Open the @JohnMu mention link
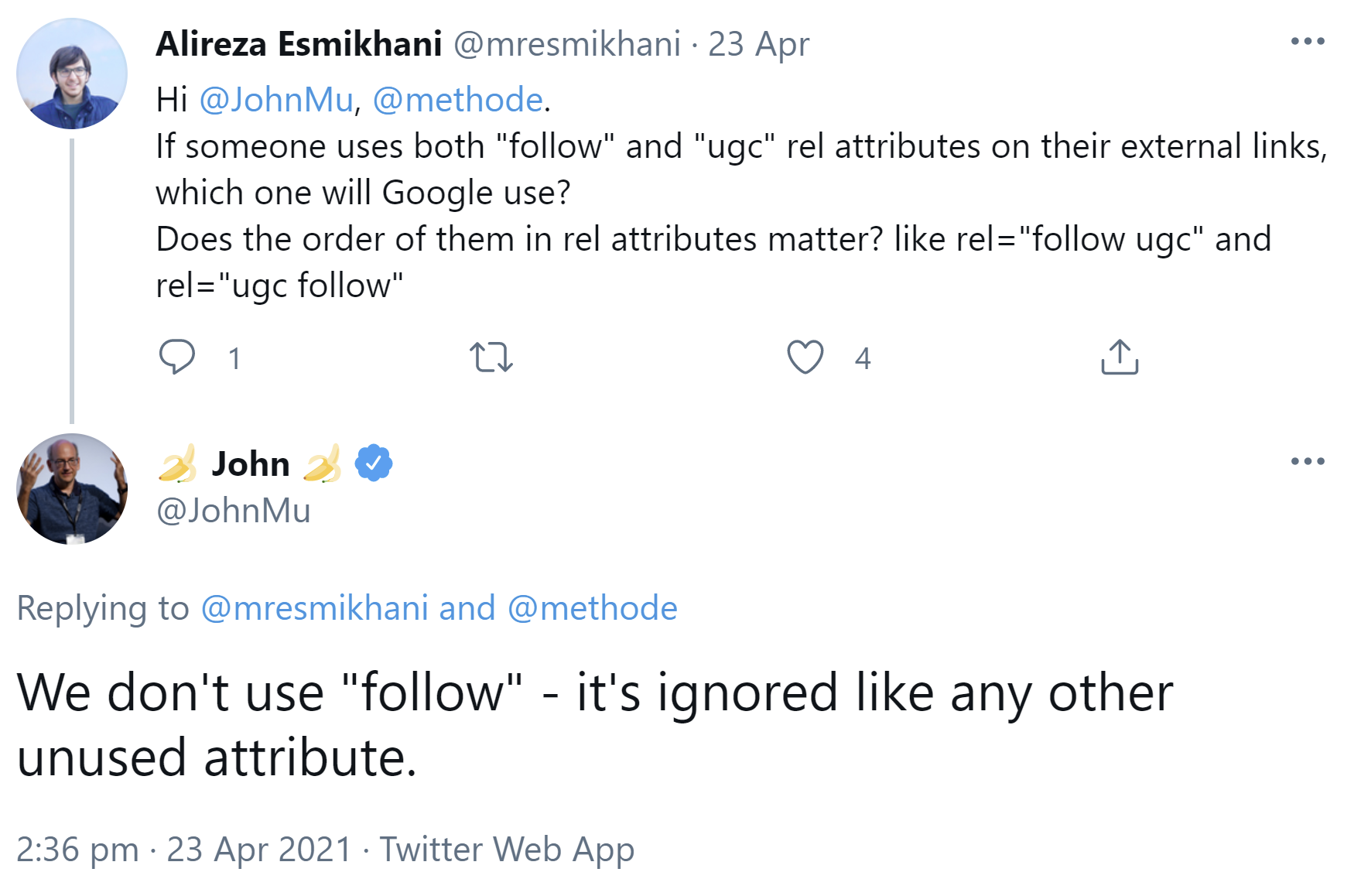1361x896 pixels. tap(275, 99)
